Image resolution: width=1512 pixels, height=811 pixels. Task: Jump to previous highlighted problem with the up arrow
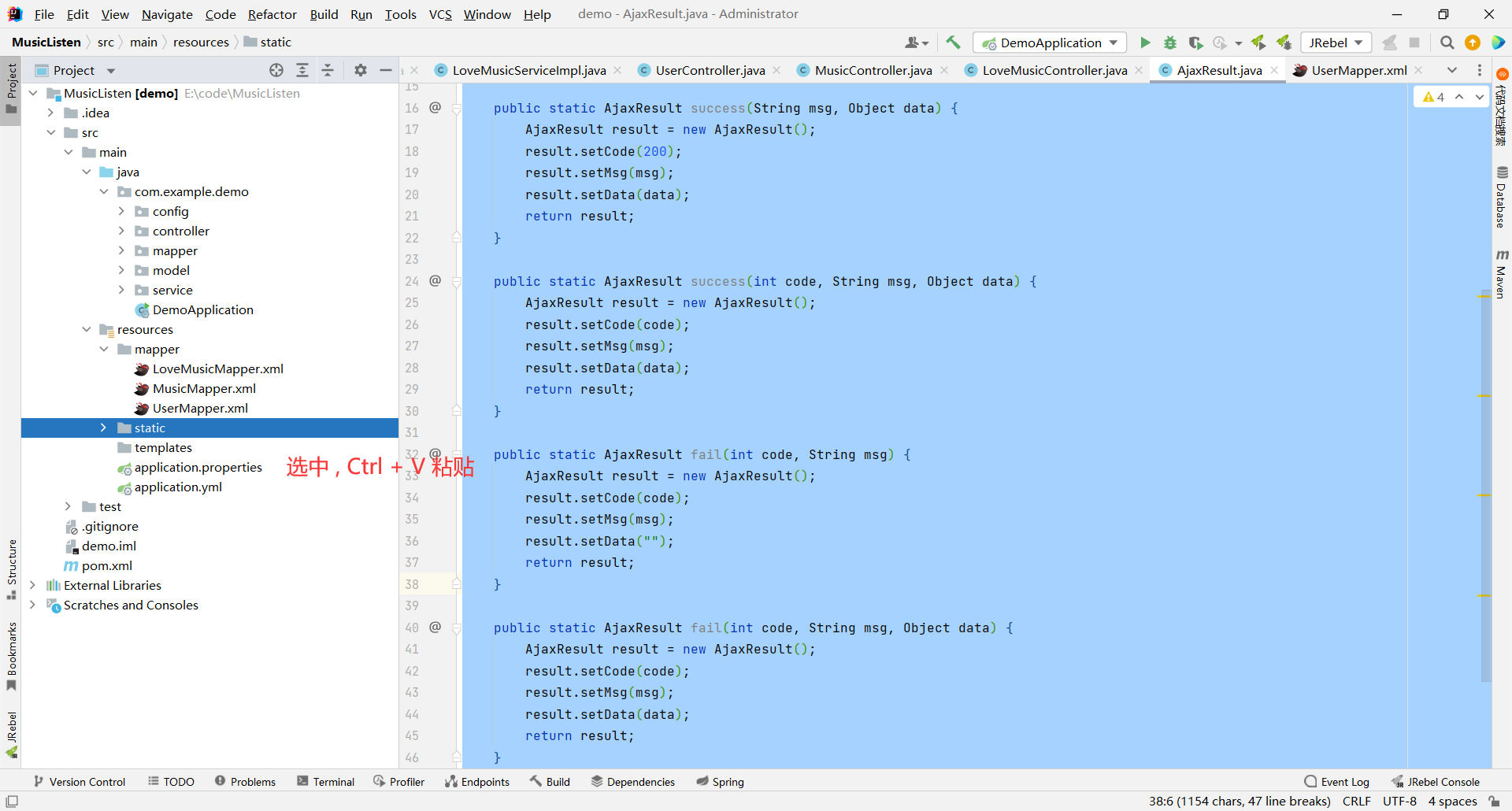(1459, 97)
